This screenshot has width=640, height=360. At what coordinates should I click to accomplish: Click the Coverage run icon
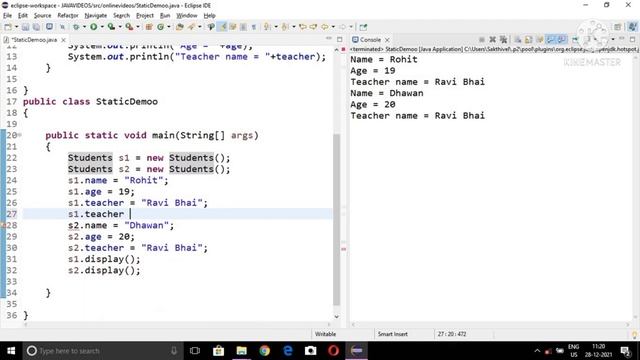pyautogui.click(x=111, y=27)
